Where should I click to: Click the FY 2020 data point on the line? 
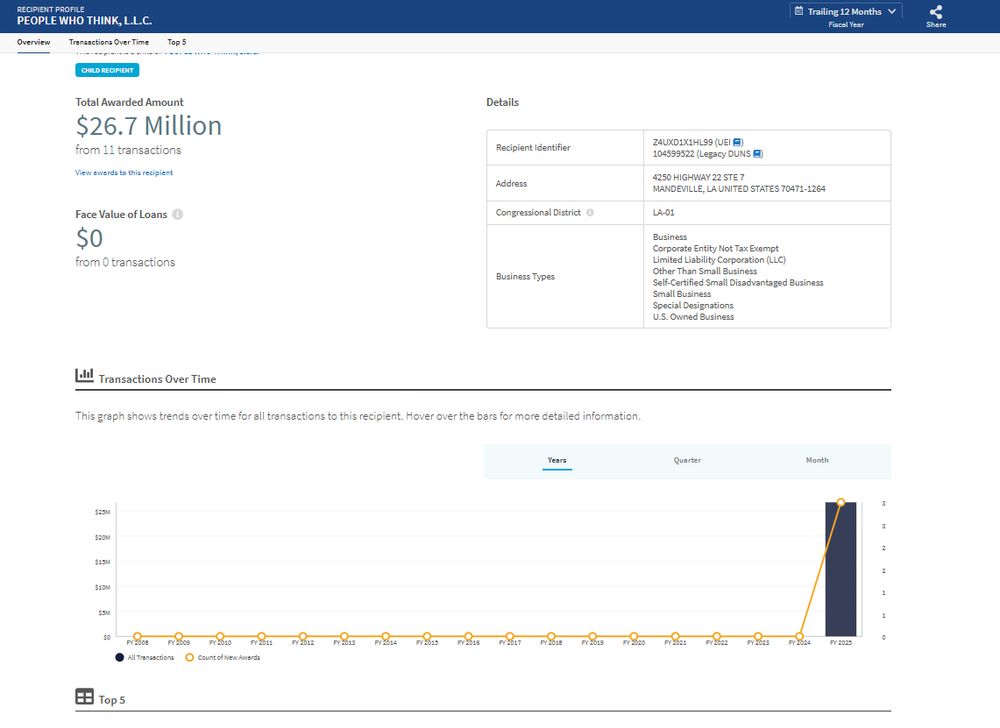634,636
